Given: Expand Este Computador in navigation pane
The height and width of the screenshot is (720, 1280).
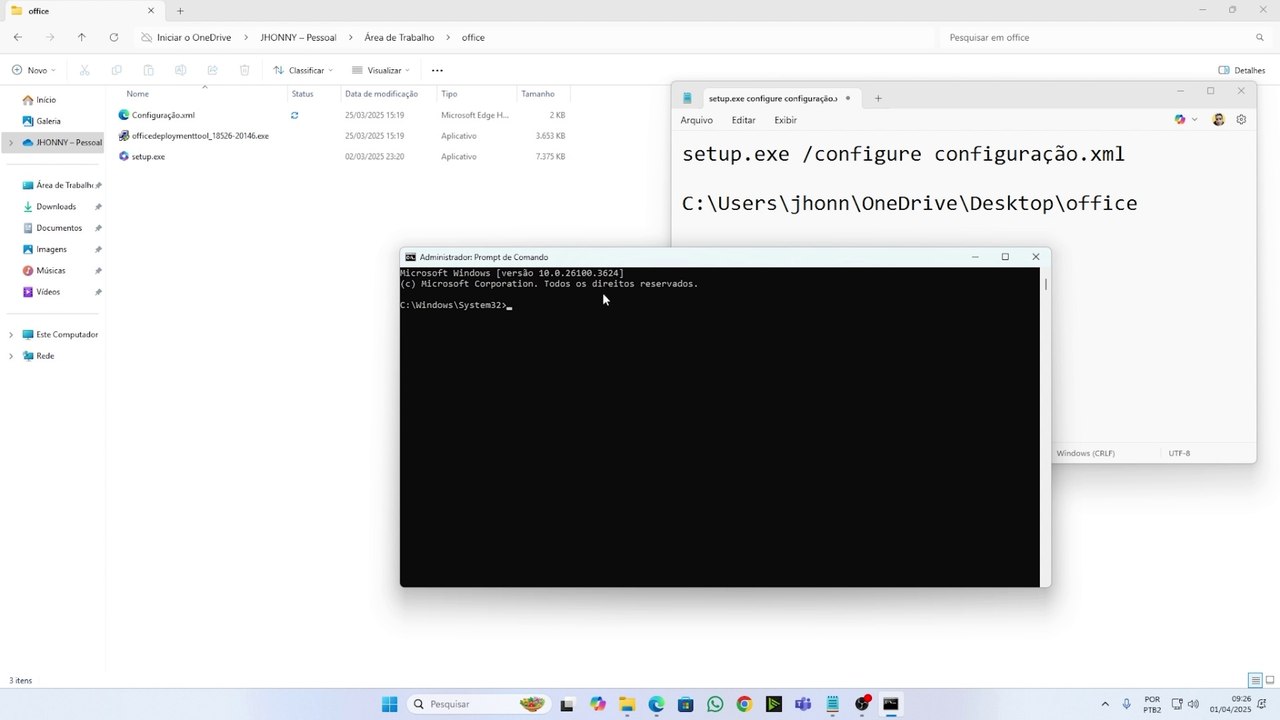Looking at the screenshot, I should click(11, 334).
